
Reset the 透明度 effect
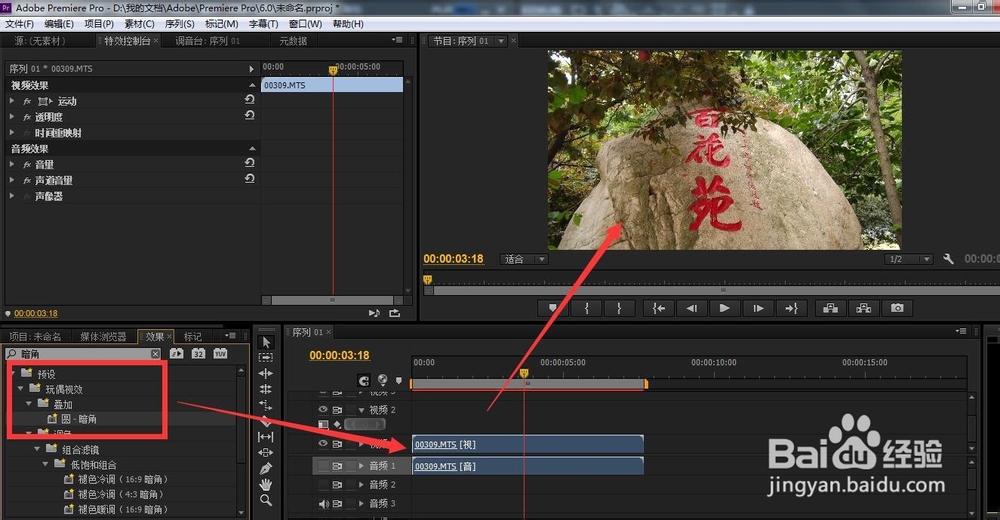coord(249,115)
